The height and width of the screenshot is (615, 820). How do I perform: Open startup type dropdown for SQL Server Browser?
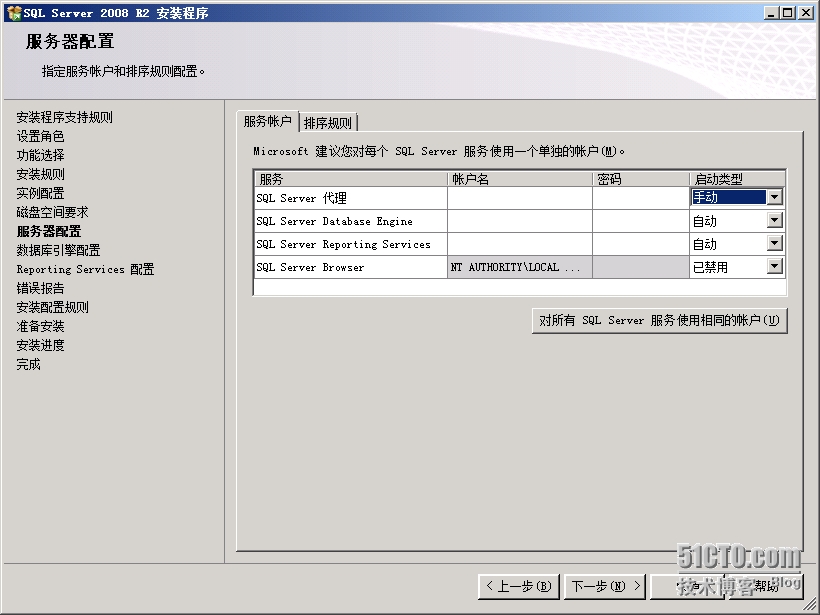click(775, 266)
